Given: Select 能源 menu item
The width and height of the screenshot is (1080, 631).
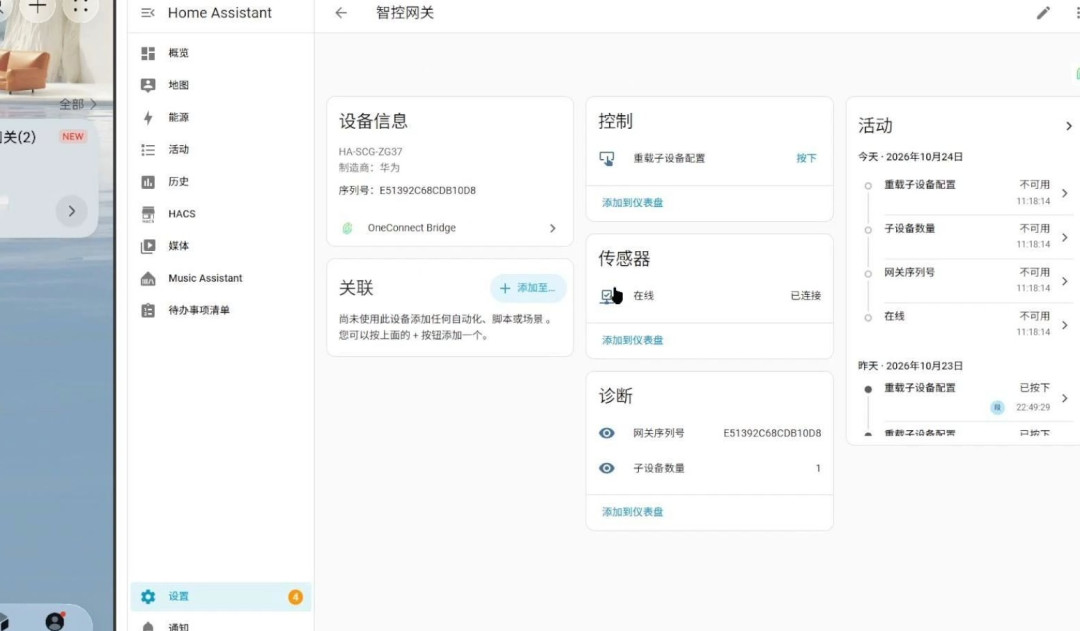Looking at the screenshot, I should point(220,117).
